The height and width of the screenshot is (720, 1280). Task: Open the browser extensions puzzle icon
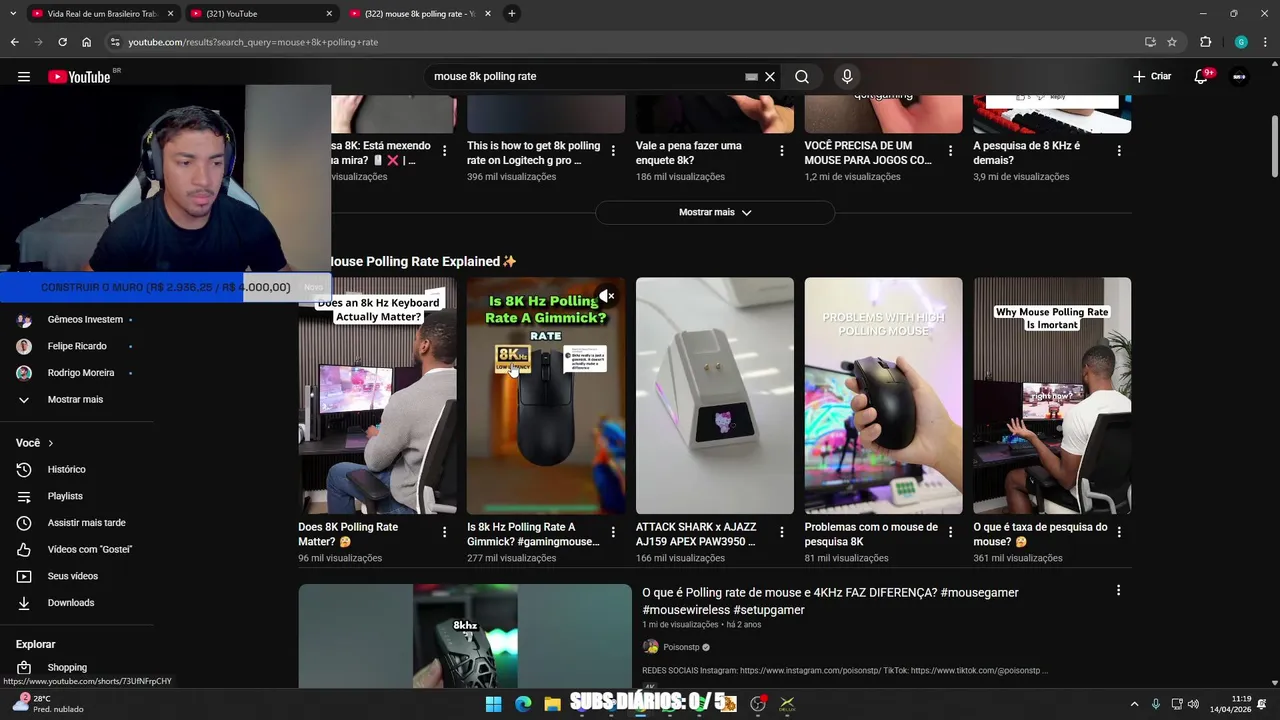(1205, 42)
